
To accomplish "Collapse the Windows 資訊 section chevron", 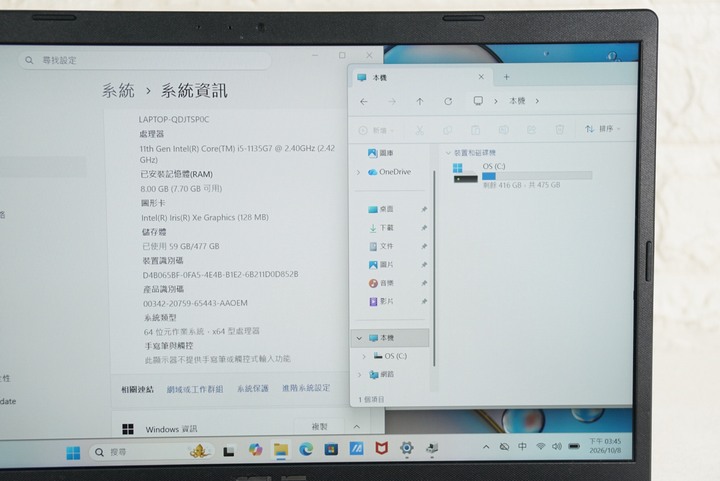I will pyautogui.click(x=357, y=427).
